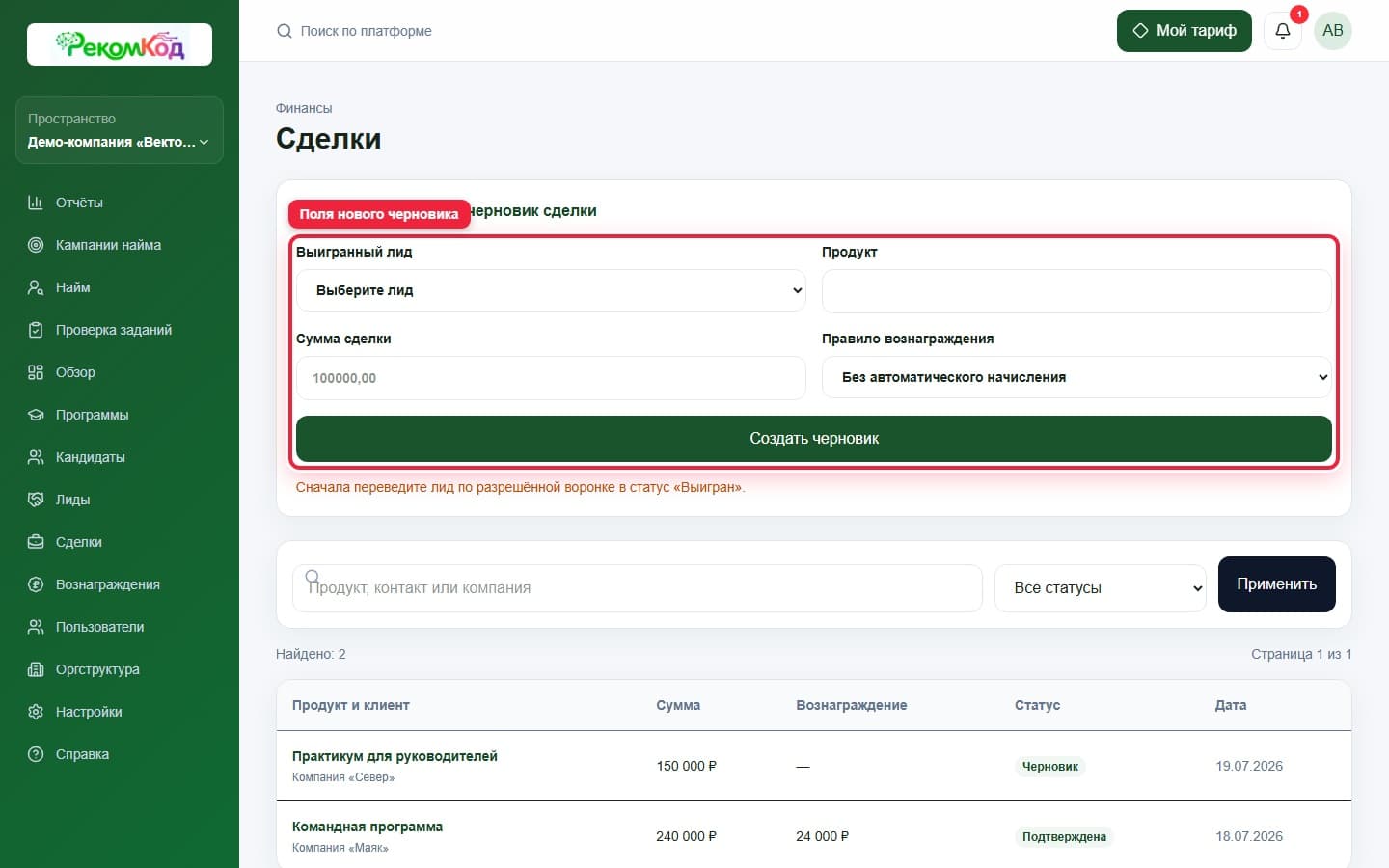Screen dimensions: 1389x868
Task: Click the Оргструктура building icon
Action: 36,669
